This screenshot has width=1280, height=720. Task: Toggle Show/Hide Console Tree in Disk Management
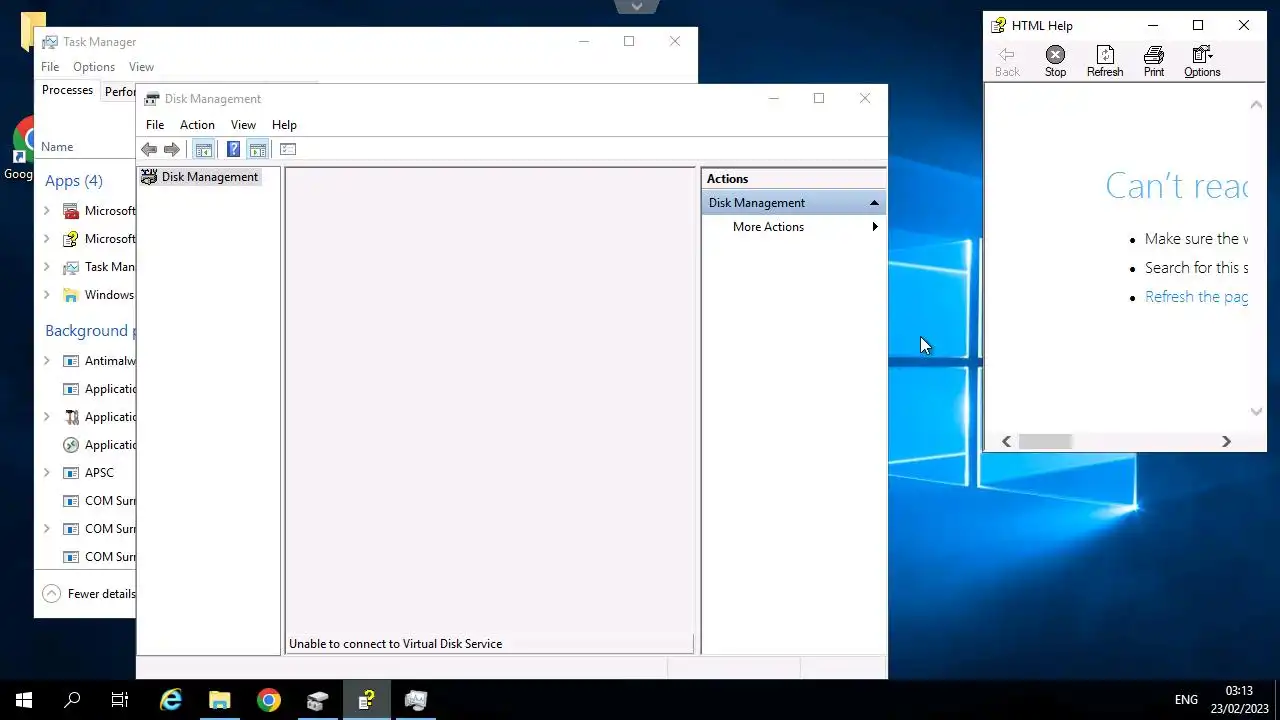coord(203,149)
